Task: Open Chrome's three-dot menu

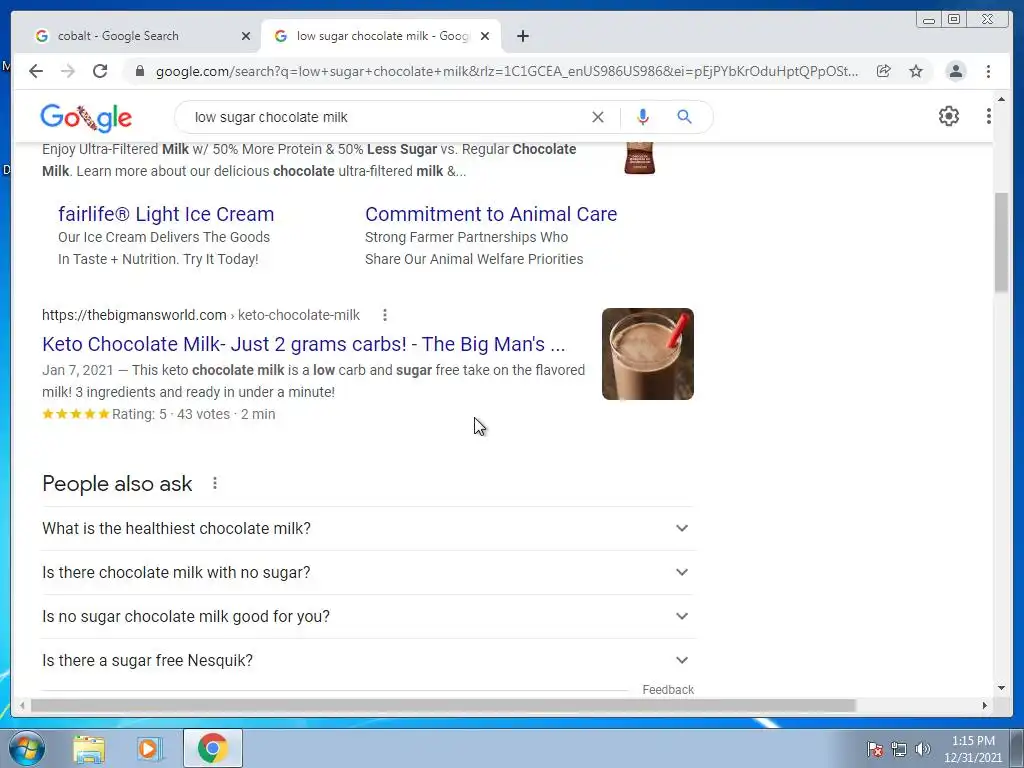Action: tap(989, 71)
